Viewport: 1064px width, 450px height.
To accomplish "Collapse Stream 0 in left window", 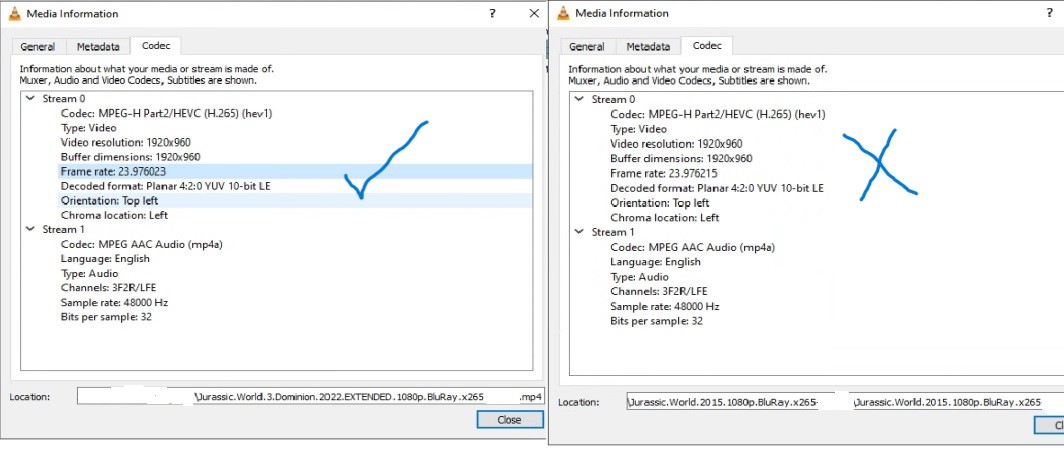I will tap(31, 98).
